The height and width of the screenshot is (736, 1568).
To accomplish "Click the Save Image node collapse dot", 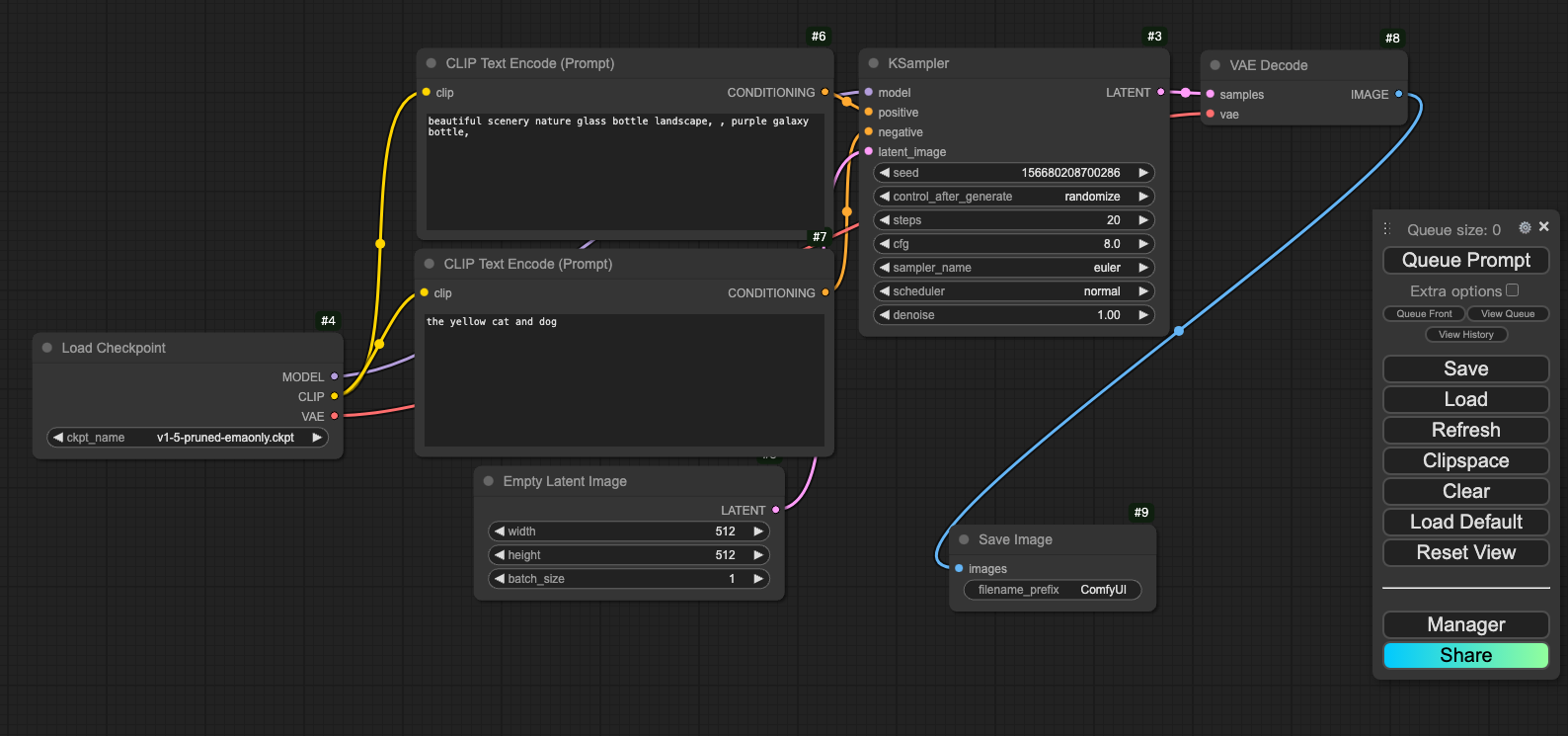I will point(964,539).
